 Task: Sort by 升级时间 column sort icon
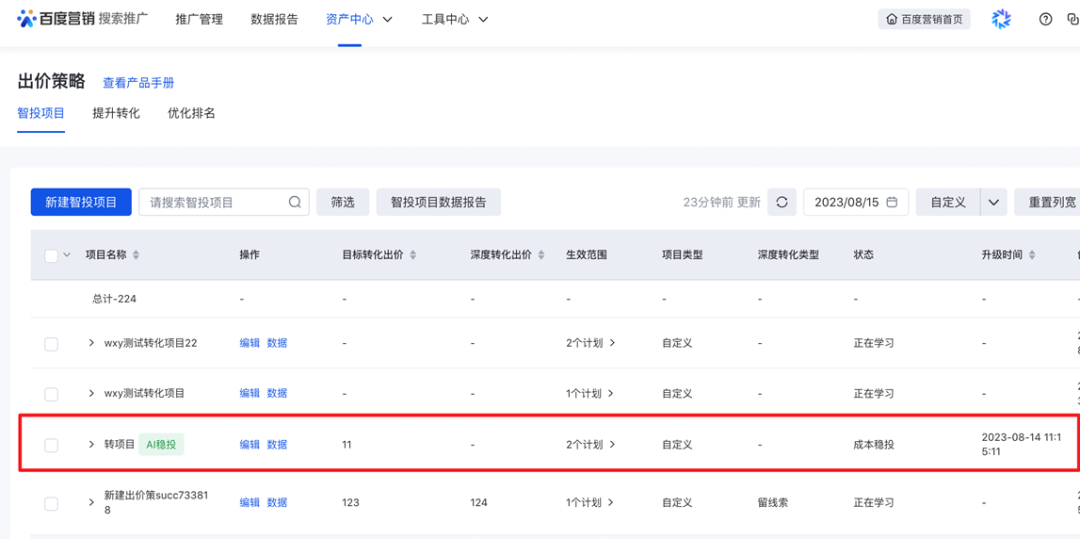[x=1032, y=255]
